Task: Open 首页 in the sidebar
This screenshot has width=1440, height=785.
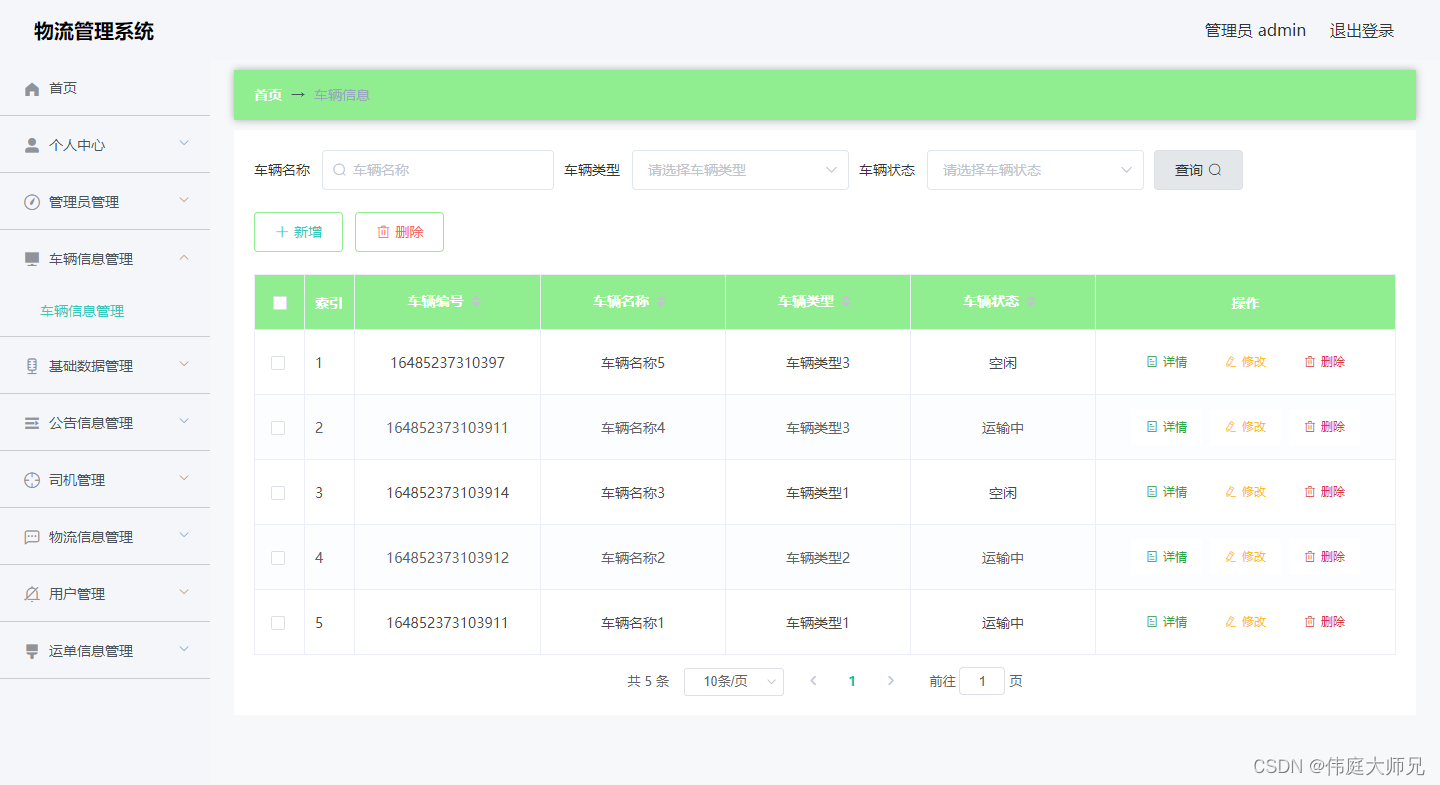Action: point(105,88)
